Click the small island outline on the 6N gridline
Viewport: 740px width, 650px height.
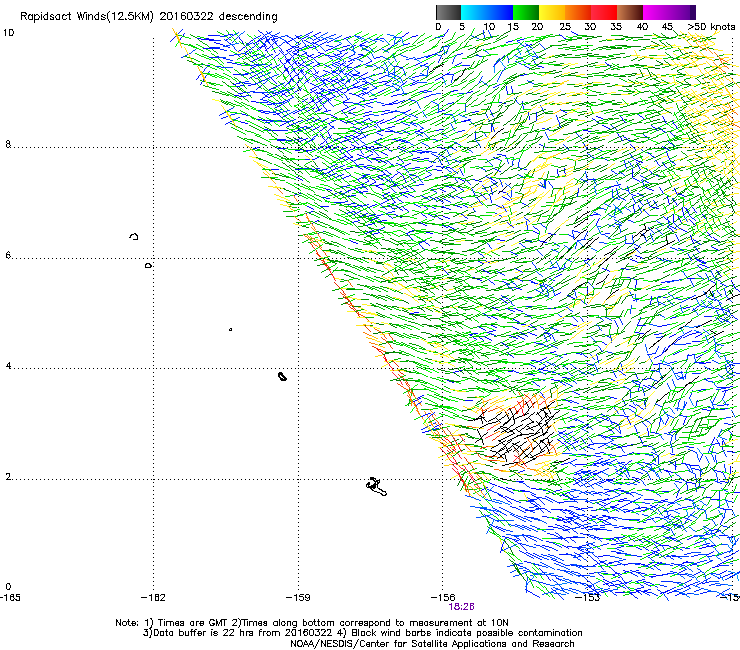pyautogui.click(x=148, y=266)
